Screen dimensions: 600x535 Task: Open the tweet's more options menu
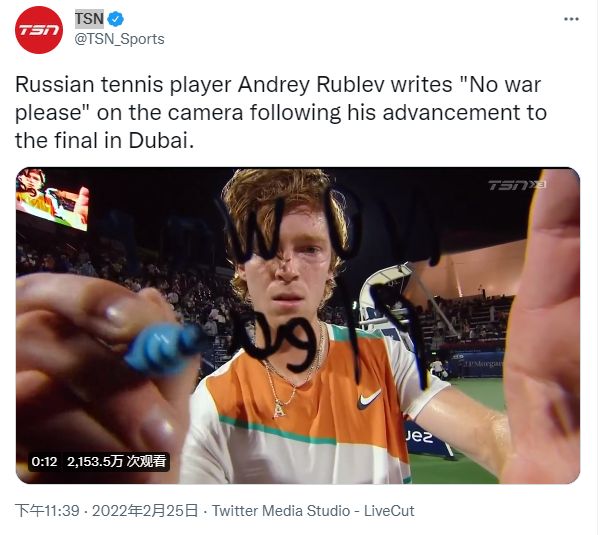click(571, 19)
